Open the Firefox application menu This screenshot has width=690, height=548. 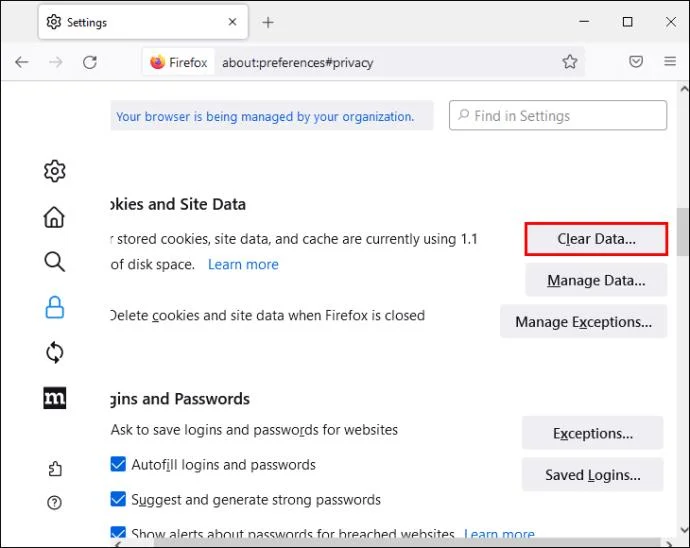coord(670,61)
